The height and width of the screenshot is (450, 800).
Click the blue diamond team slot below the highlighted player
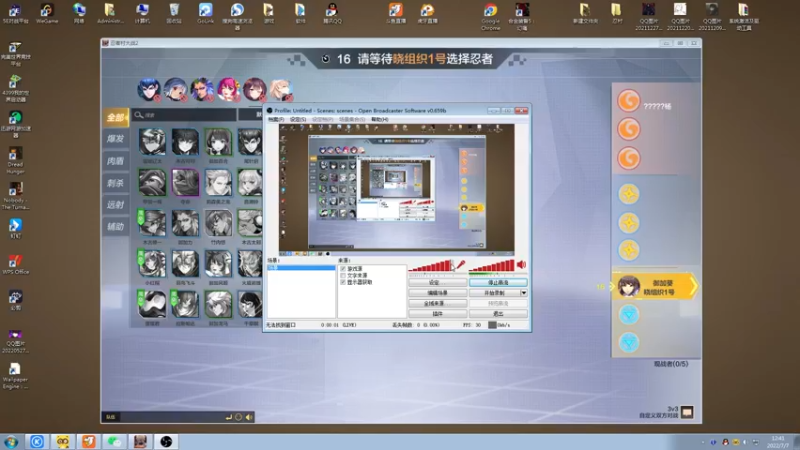click(629, 315)
